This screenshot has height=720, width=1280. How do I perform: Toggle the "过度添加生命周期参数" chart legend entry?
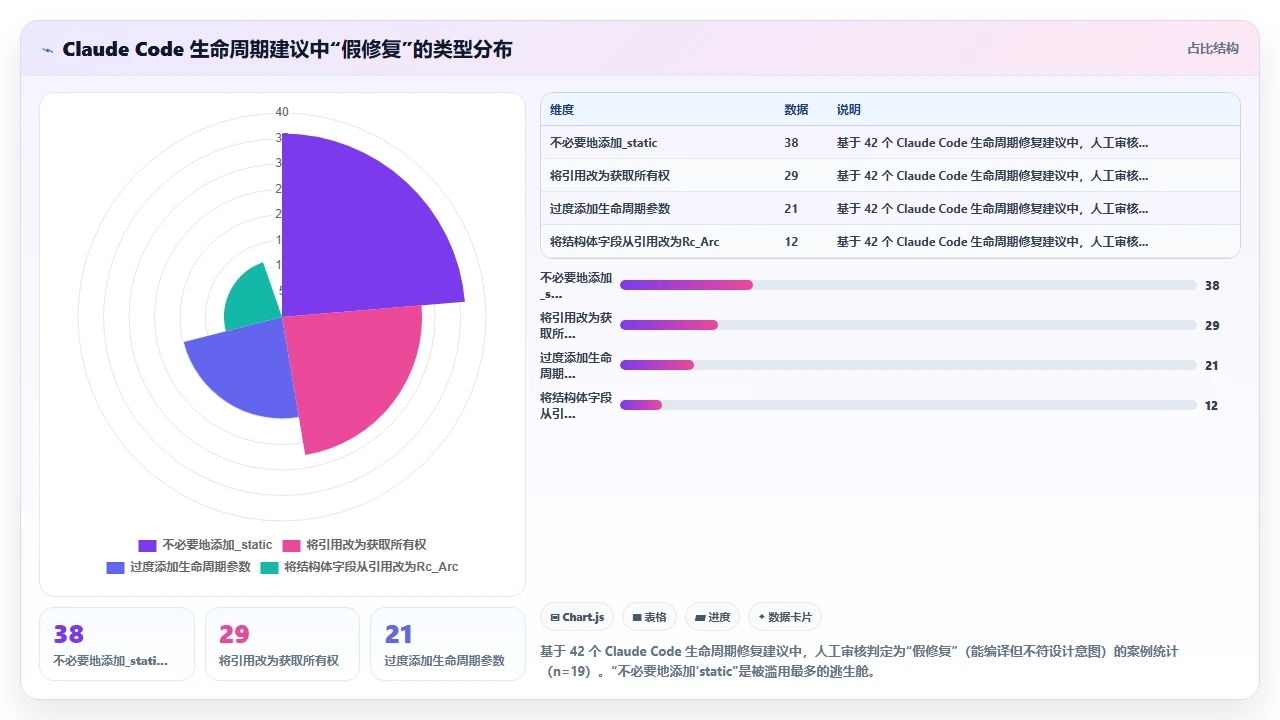click(178, 567)
